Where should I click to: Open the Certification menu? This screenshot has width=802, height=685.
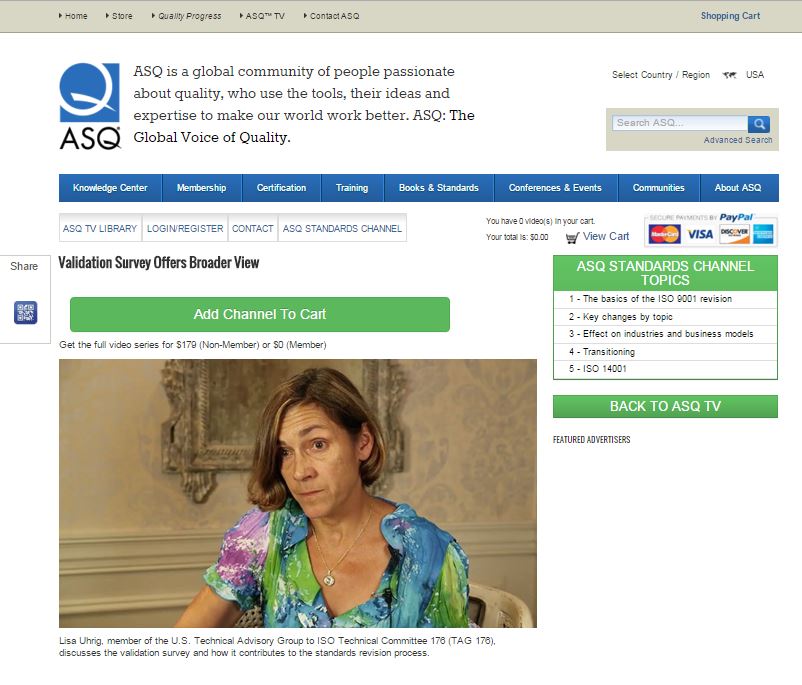pos(281,188)
